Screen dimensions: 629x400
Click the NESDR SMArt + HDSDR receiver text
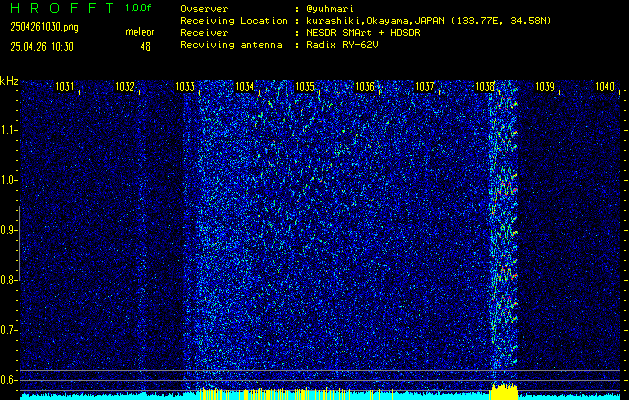click(363, 33)
